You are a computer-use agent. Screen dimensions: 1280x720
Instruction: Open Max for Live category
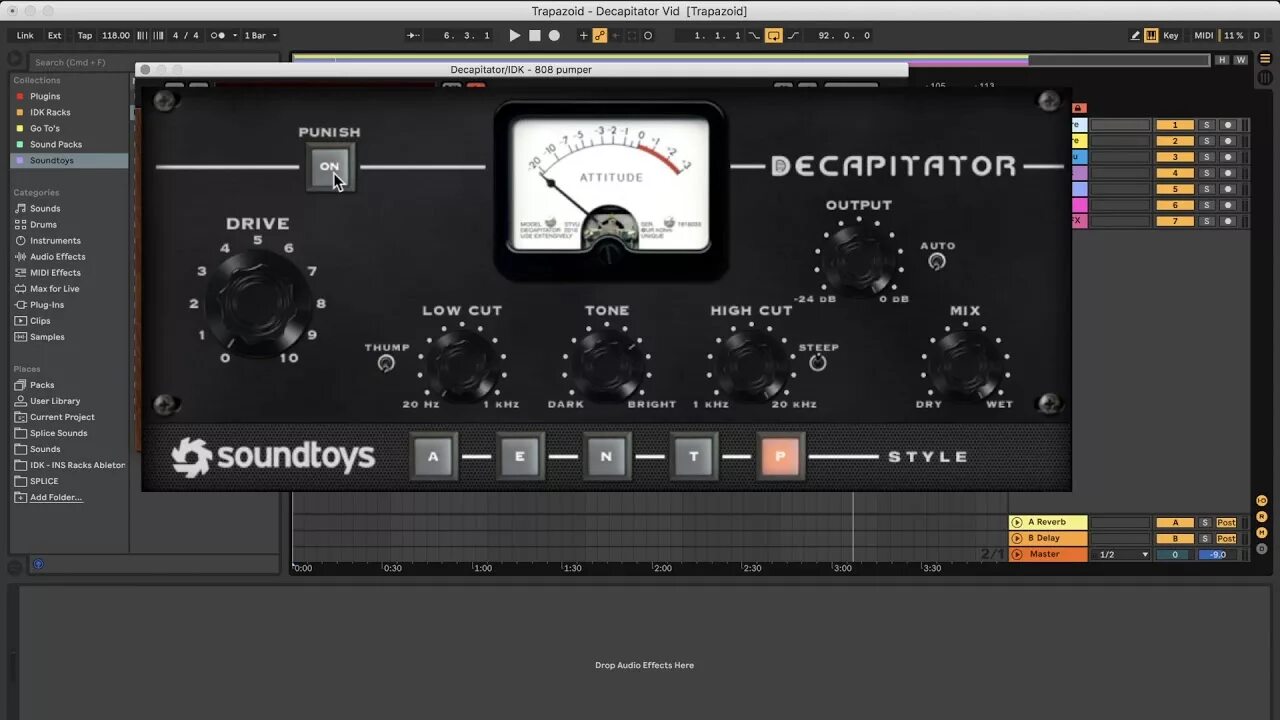tap(54, 288)
